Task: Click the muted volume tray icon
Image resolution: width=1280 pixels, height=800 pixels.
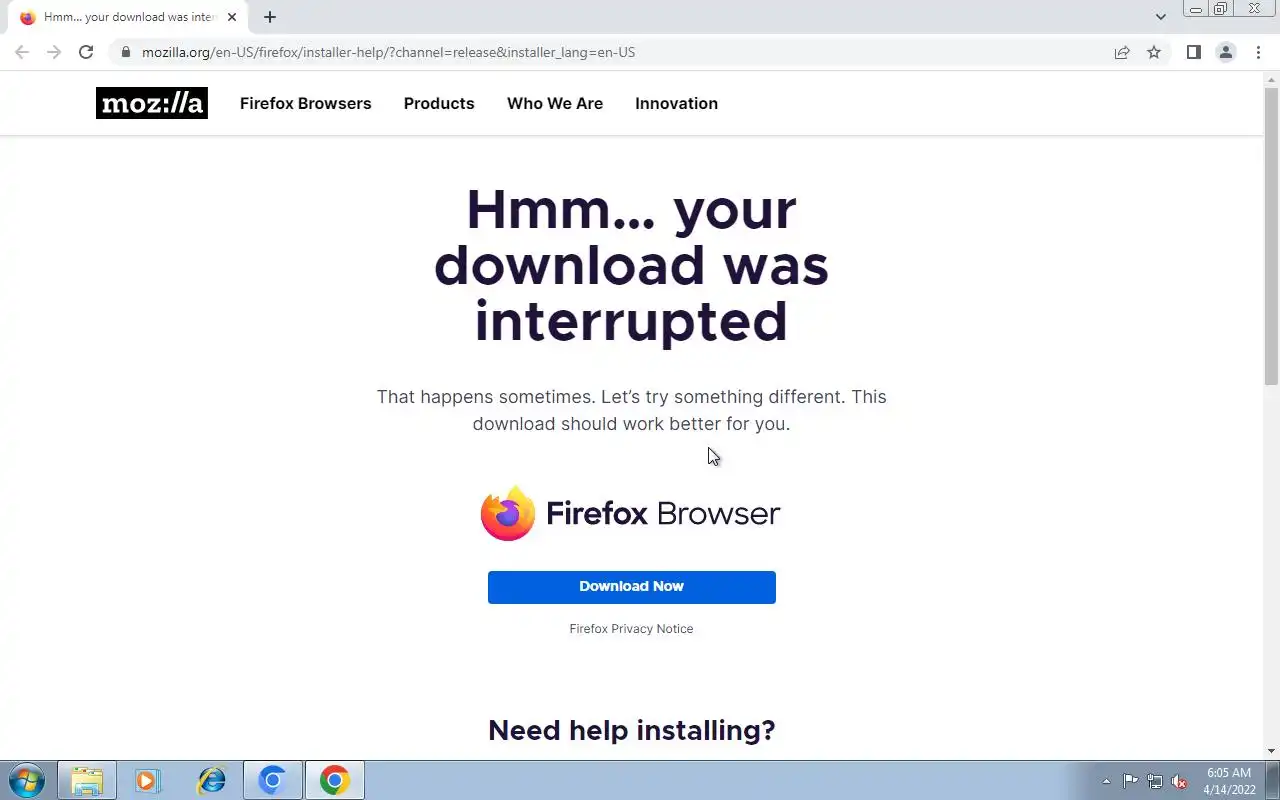Action: [x=1180, y=781]
